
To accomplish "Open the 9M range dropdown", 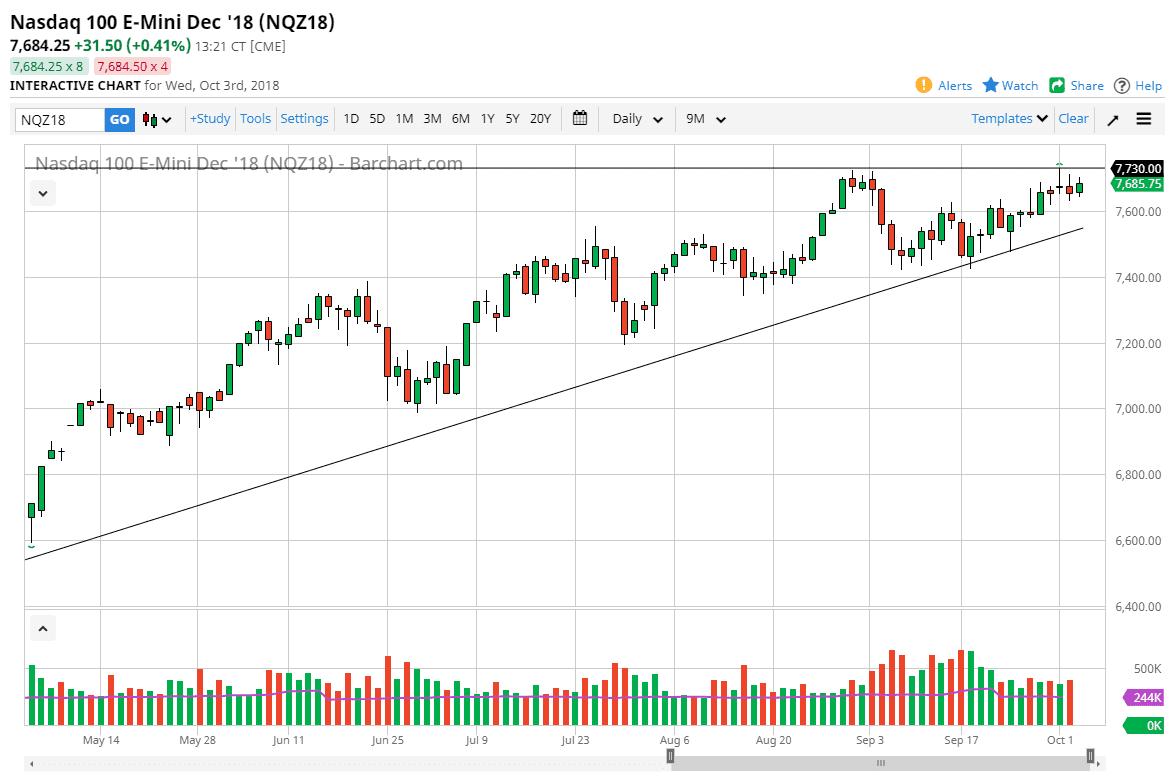I will point(705,118).
